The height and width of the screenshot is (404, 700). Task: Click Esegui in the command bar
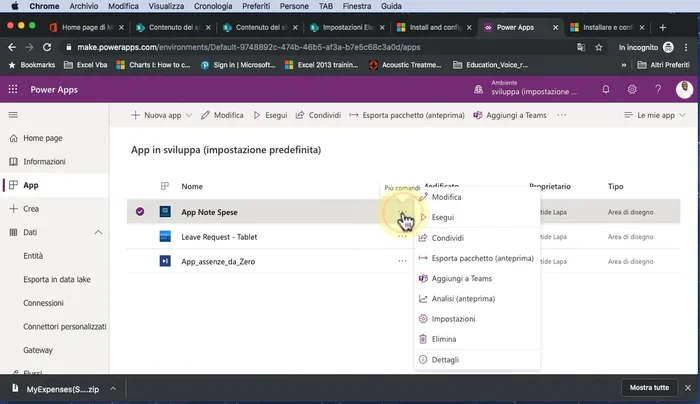click(x=270, y=115)
